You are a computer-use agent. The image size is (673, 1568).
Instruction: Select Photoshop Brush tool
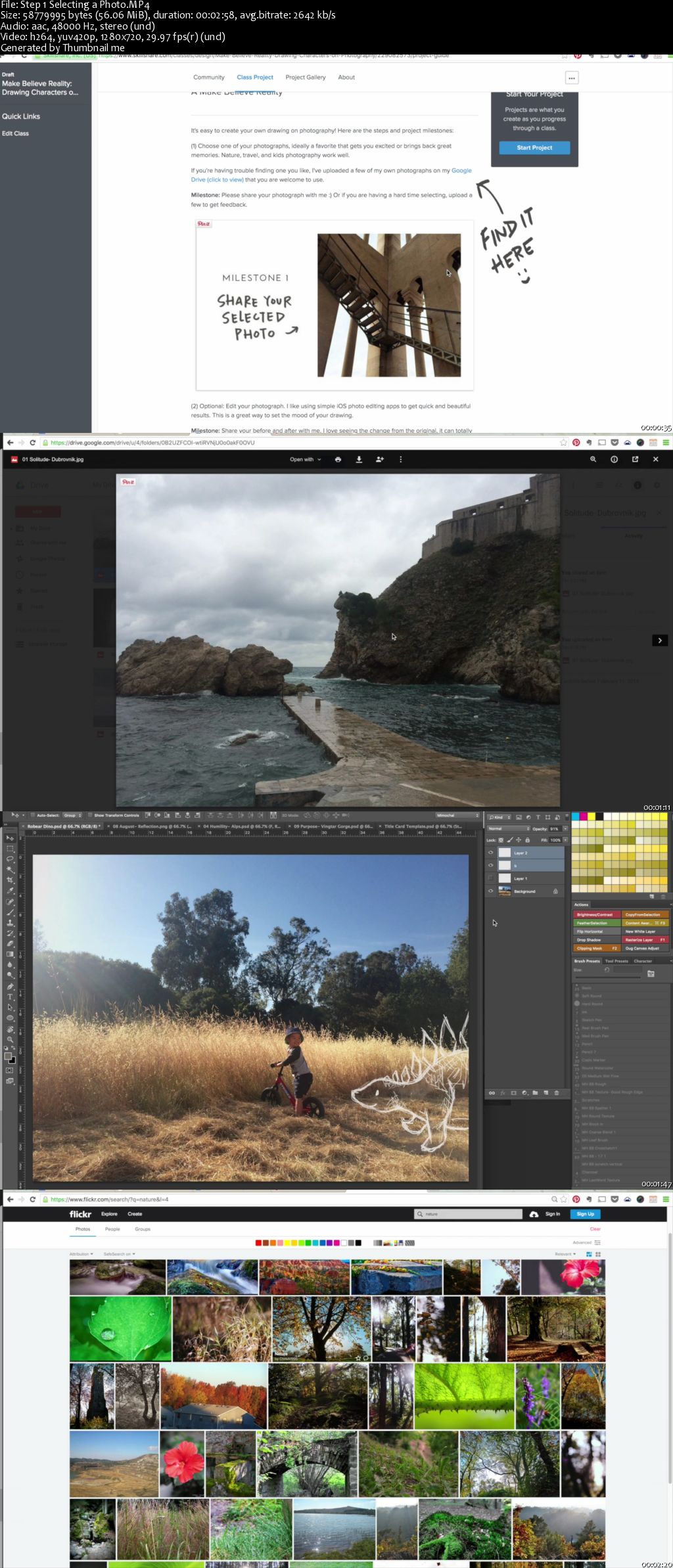[x=10, y=912]
